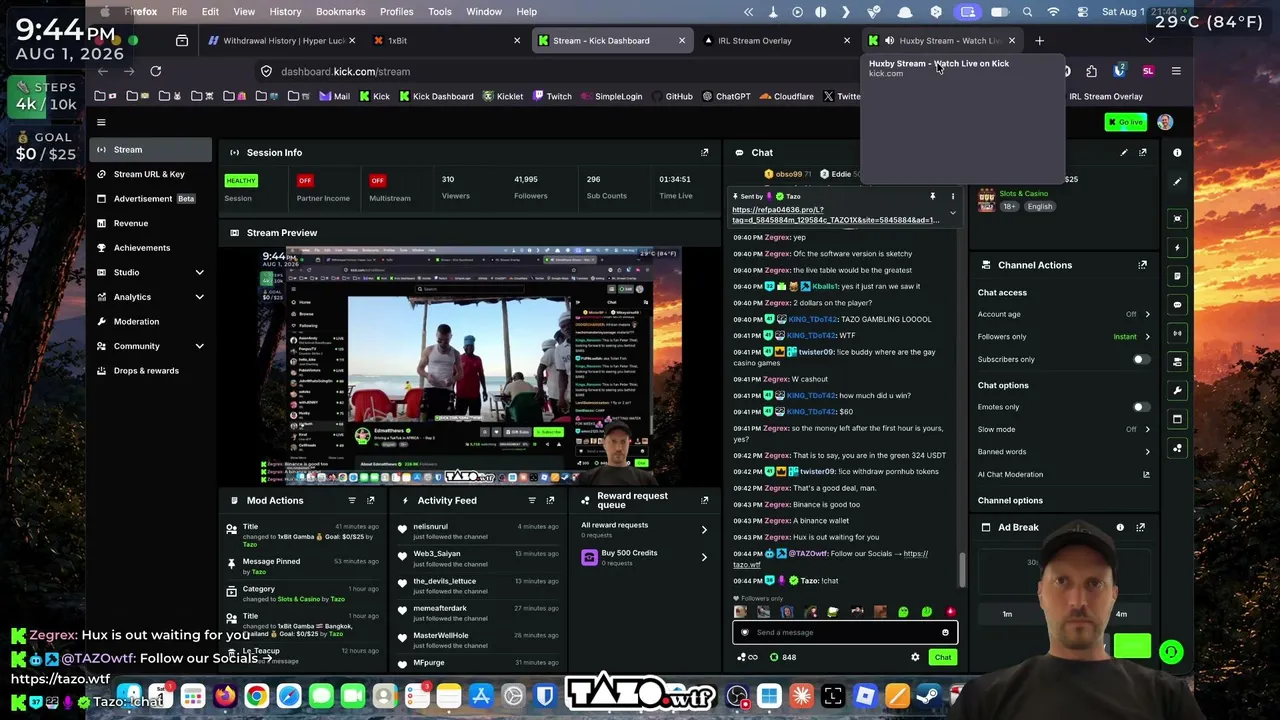Viewport: 1280px width, 720px height.
Task: Unpin the pinned chat message
Action: (933, 196)
